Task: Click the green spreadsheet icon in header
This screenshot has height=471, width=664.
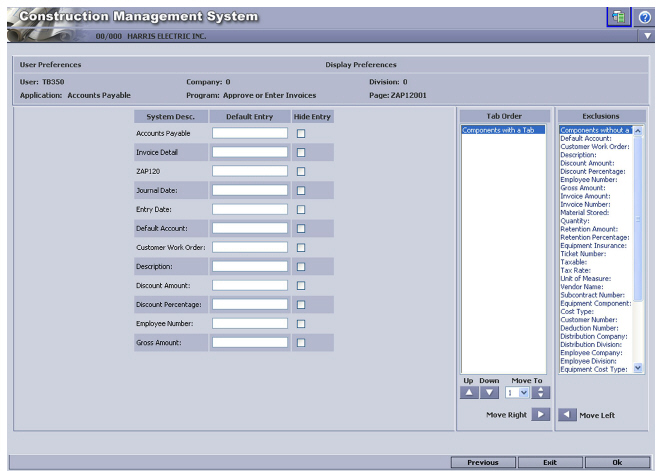Action: coord(619,17)
